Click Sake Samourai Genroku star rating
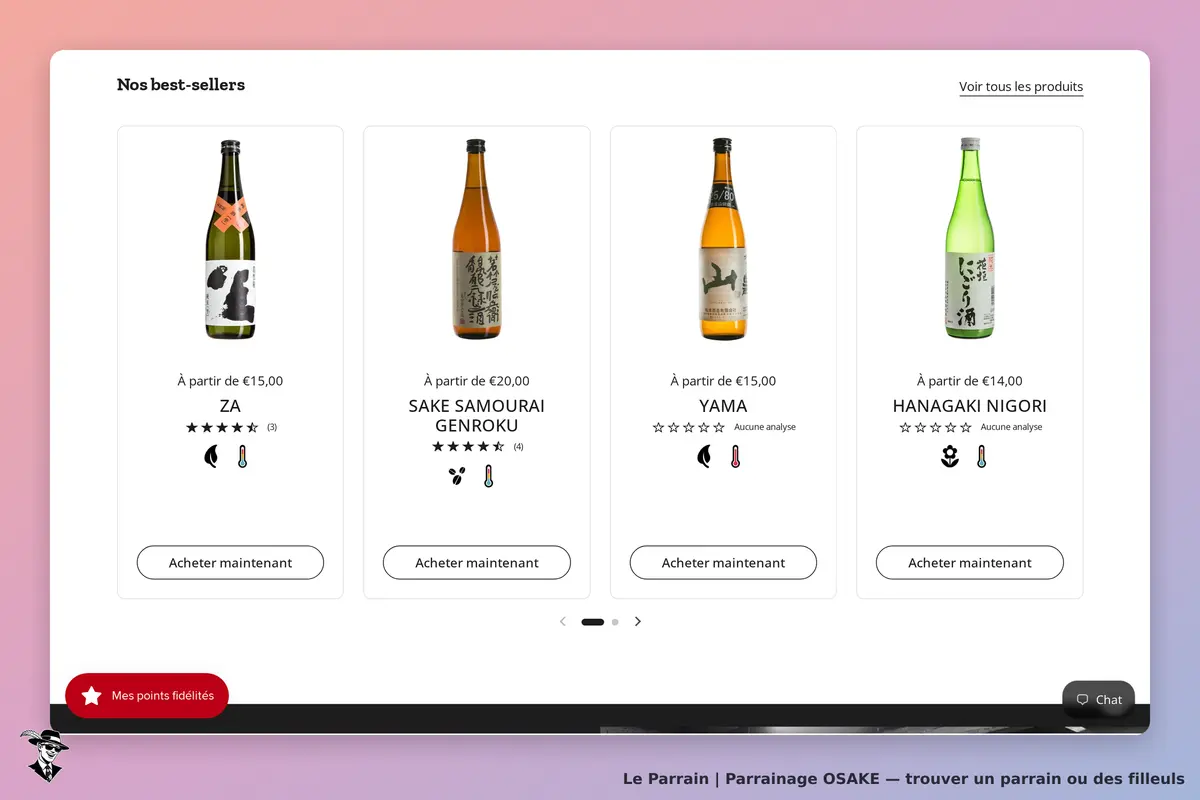This screenshot has width=1200, height=800. [x=468, y=446]
